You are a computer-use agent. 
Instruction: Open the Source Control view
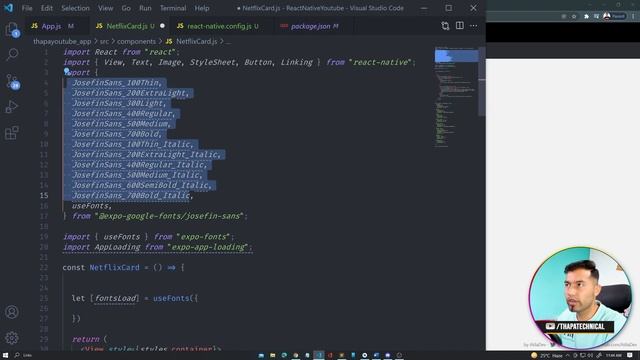12,82
